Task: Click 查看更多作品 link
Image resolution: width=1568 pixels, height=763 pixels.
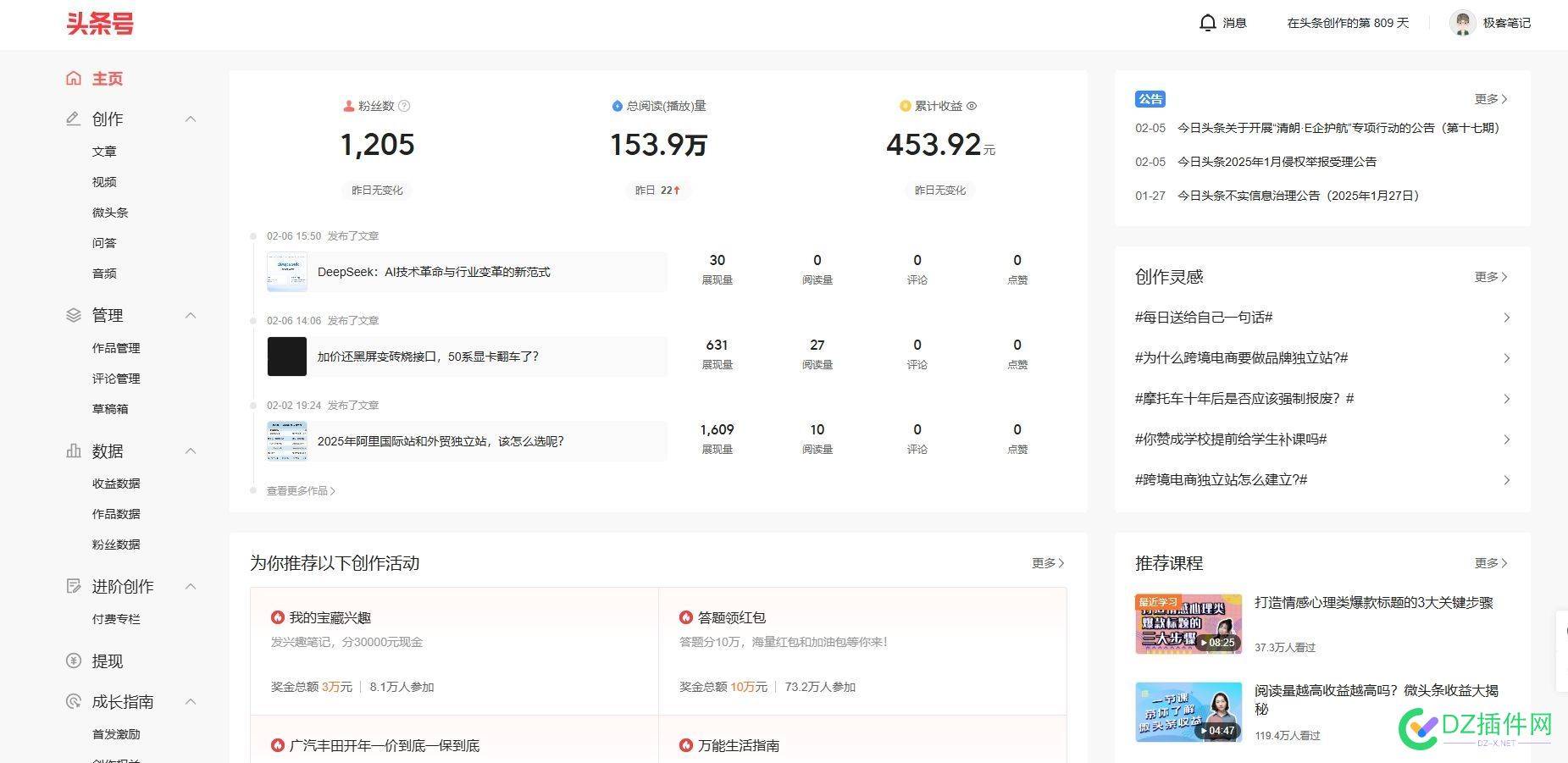Action: (301, 491)
